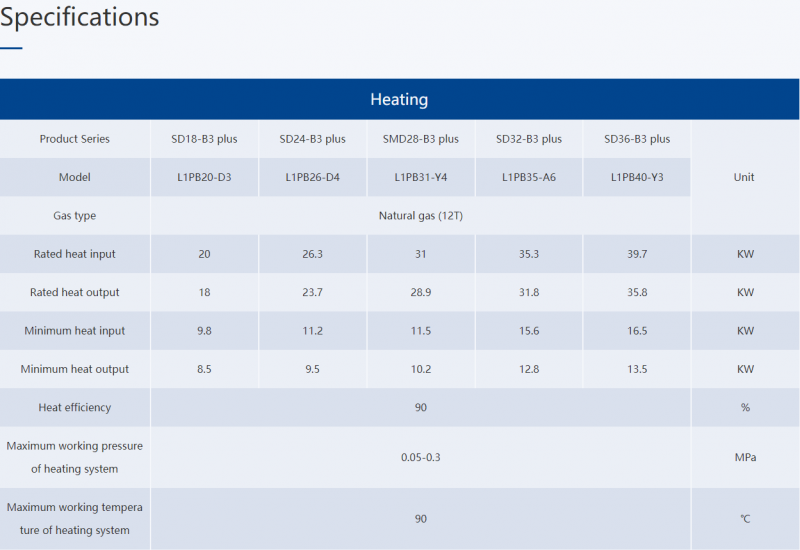Select the Heating table header bar
Screen dimensions: 800x550
pyautogui.click(x=399, y=99)
